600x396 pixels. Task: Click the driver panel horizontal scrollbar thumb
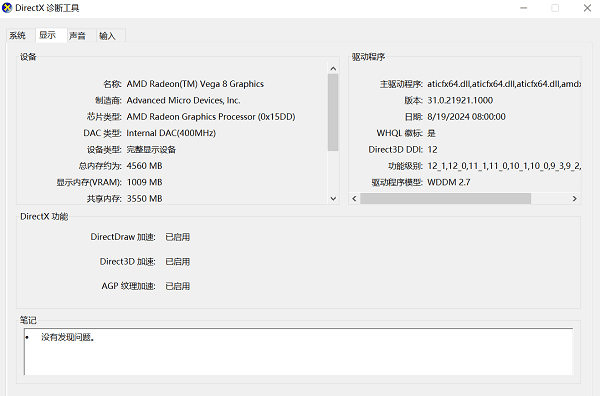(445, 199)
